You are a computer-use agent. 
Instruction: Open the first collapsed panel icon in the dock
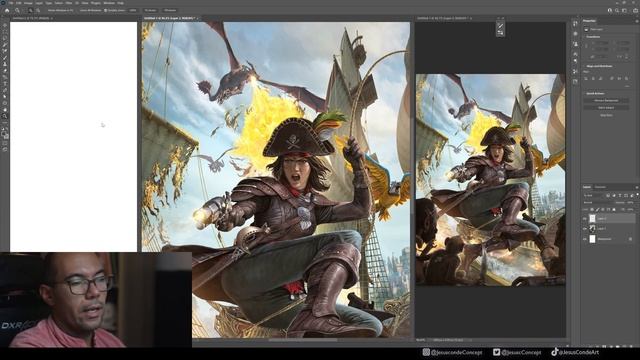[x=576, y=24]
